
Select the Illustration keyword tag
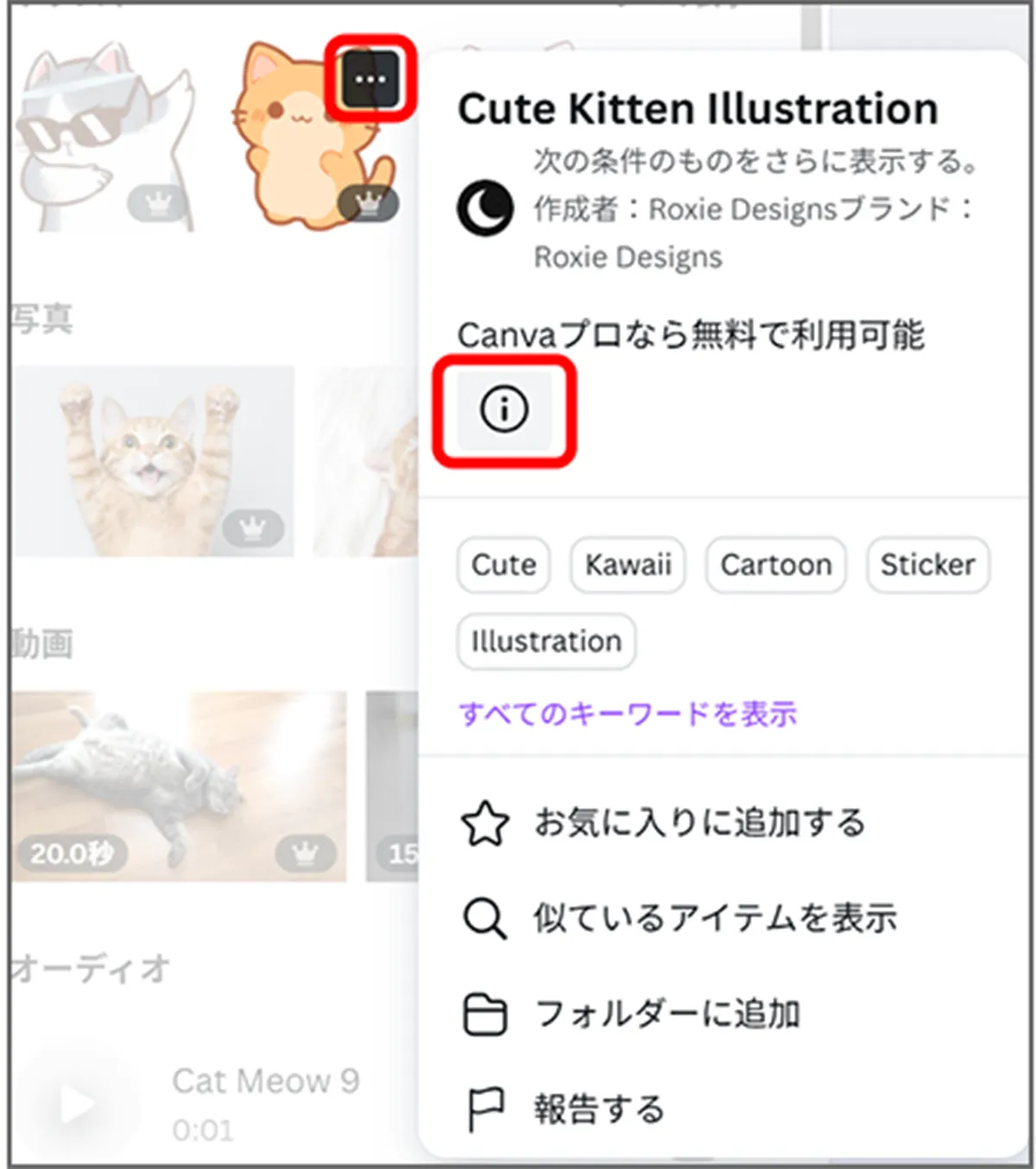(x=546, y=641)
